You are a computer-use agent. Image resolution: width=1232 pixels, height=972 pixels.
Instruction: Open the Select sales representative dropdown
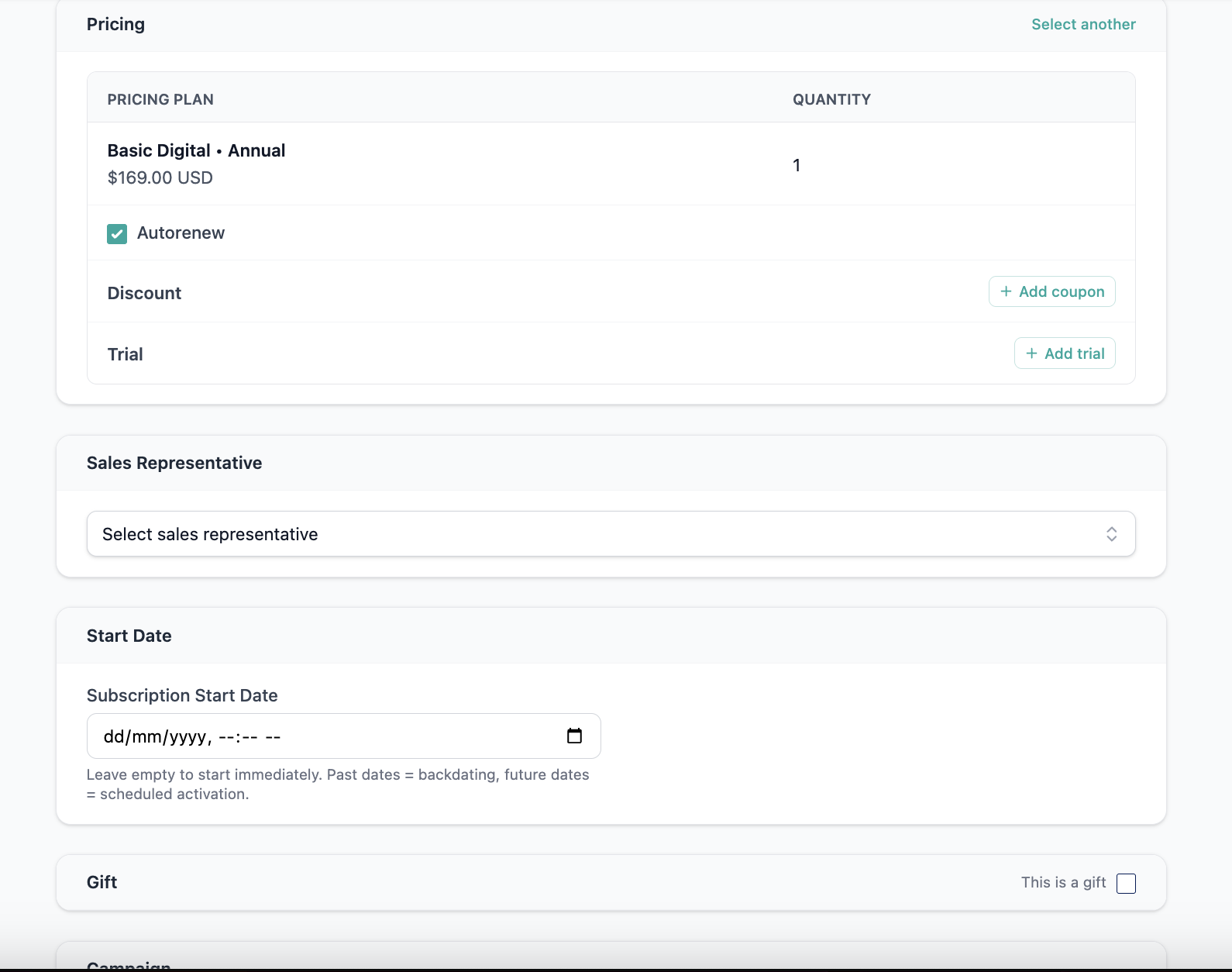[x=611, y=534]
